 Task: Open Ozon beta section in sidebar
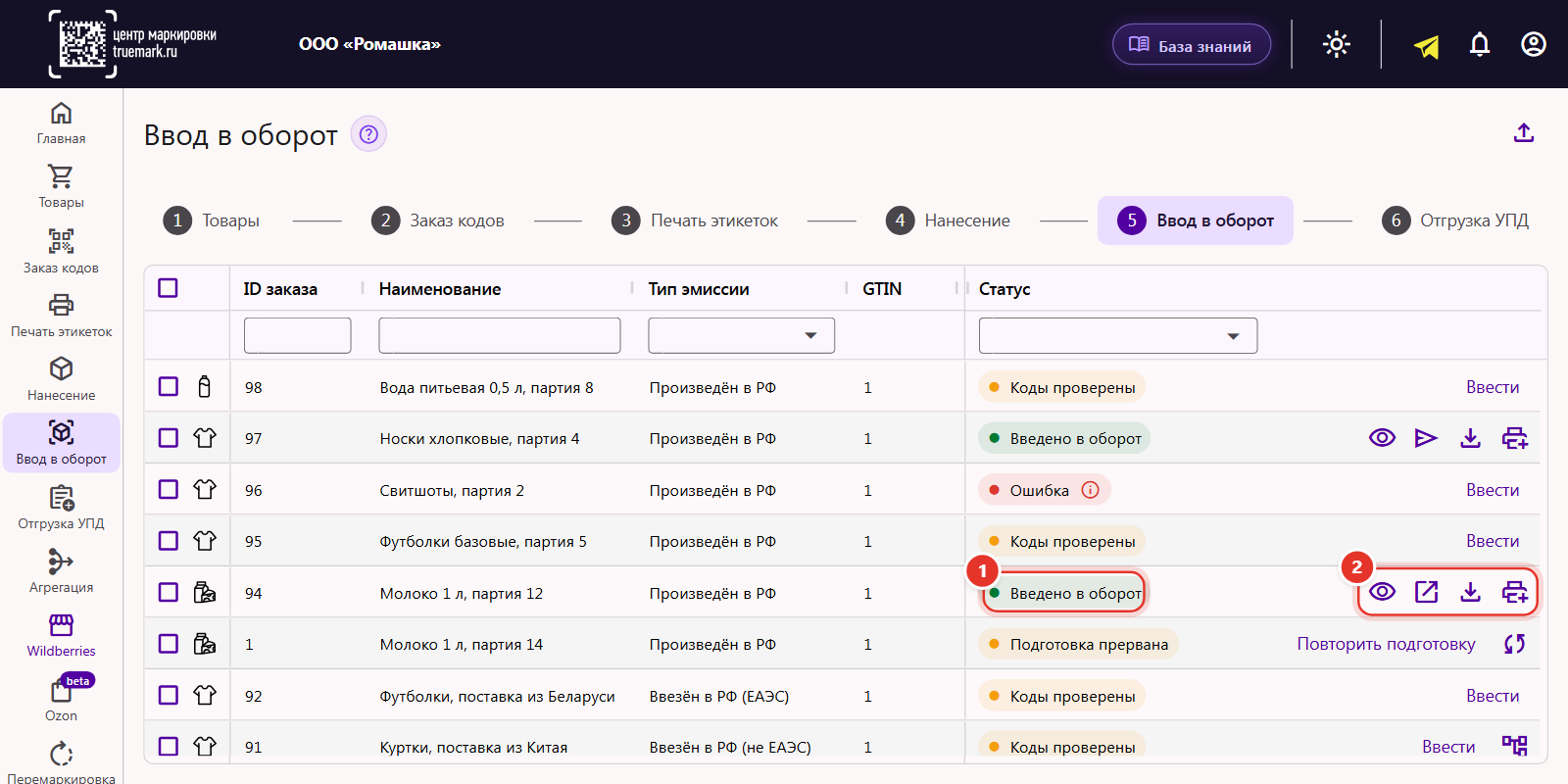pos(61,698)
